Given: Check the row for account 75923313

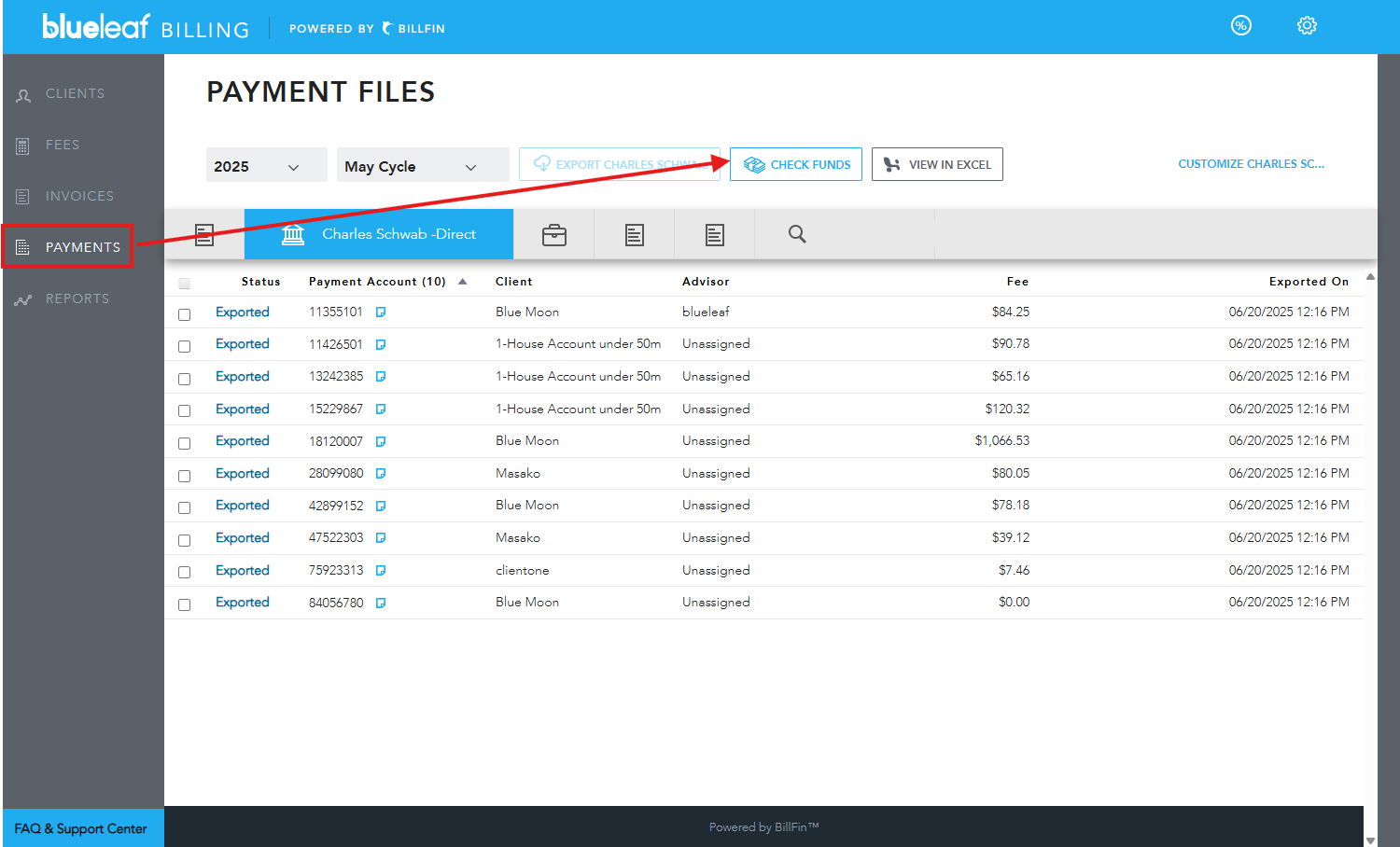Looking at the screenshot, I should tap(184, 572).
